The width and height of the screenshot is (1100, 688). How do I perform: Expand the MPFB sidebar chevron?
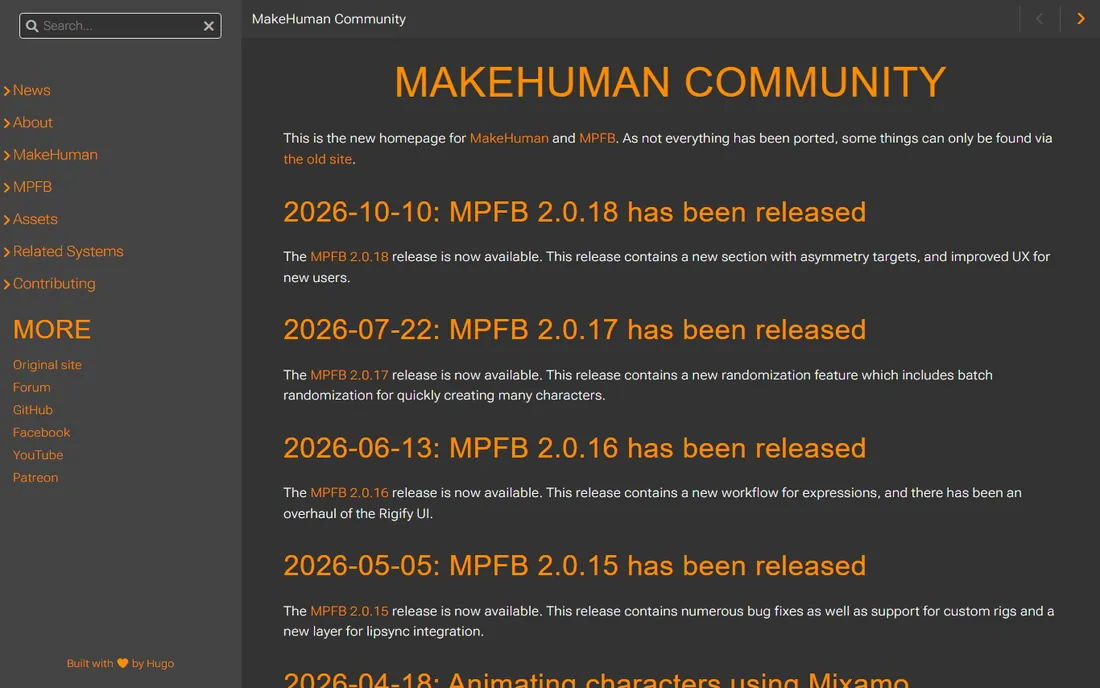[6, 187]
